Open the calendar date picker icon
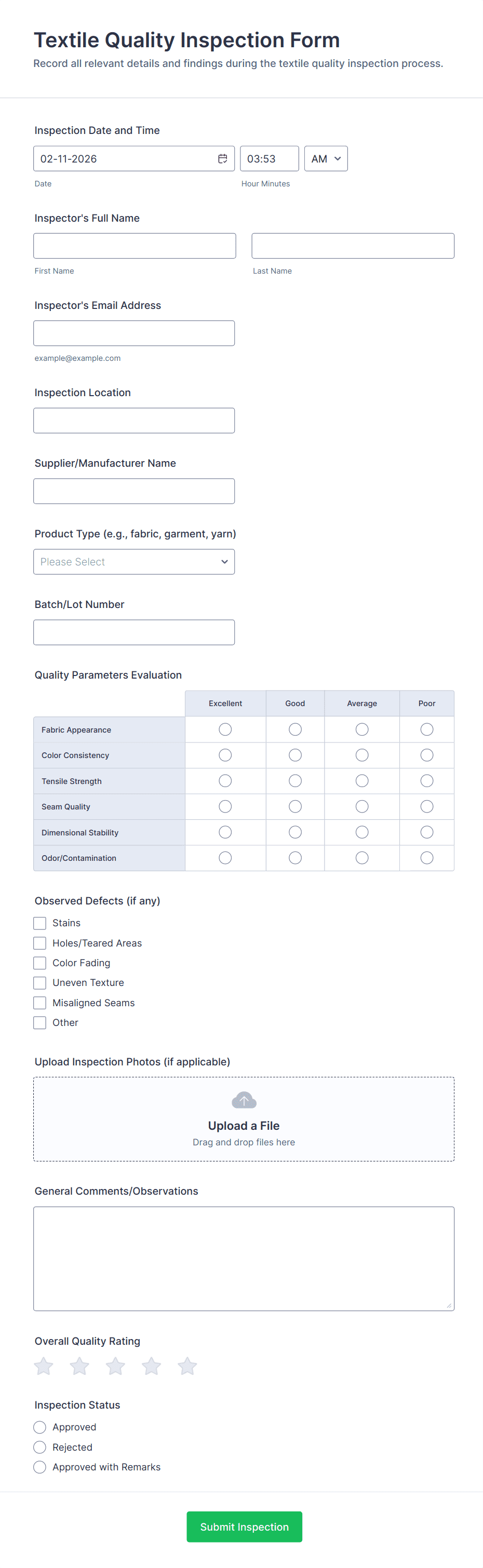Image resolution: width=483 pixels, height=1568 pixels. (222, 159)
